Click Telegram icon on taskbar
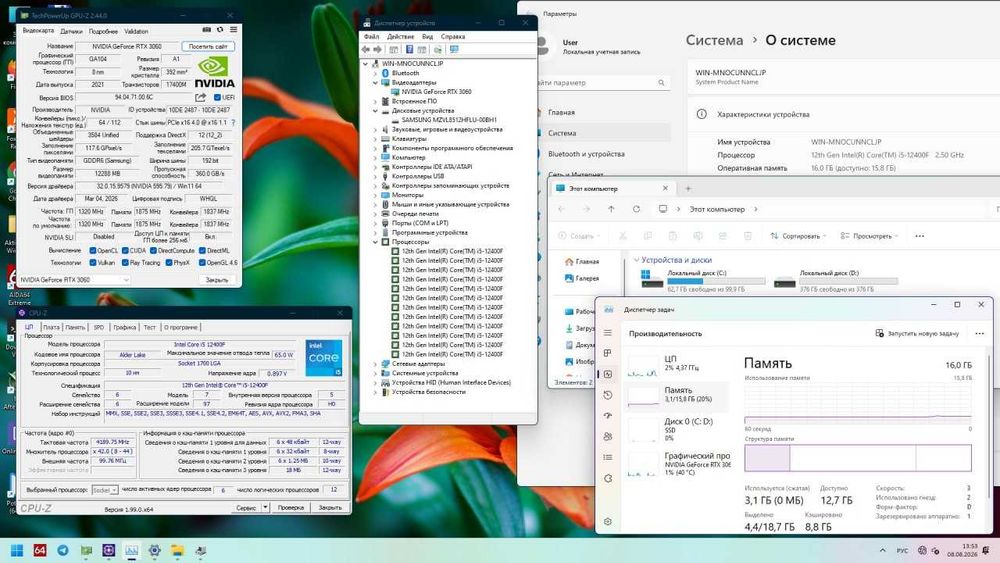 pos(62,550)
